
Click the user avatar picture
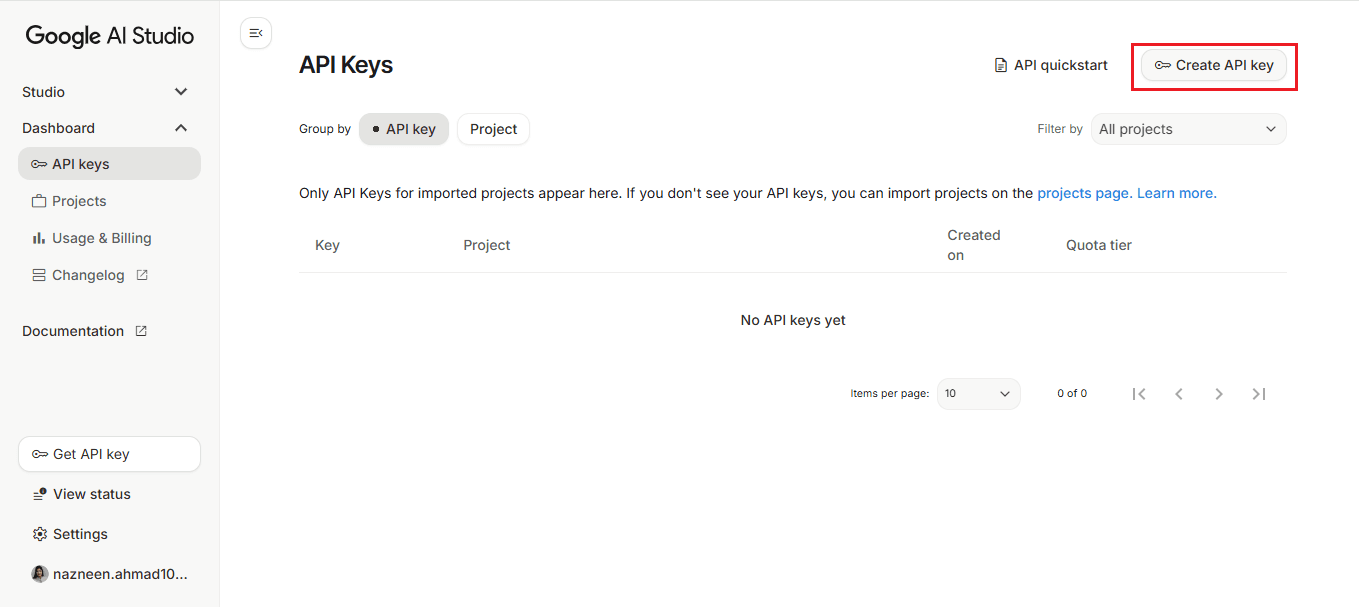pos(40,574)
